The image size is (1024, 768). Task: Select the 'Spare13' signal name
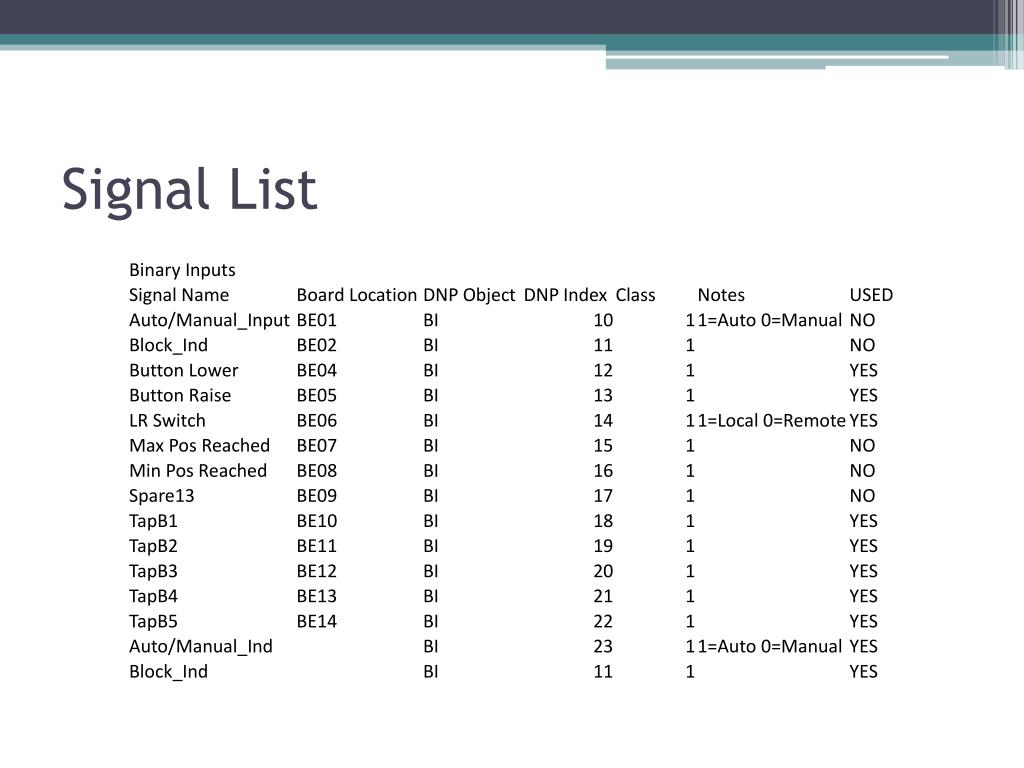[161, 496]
